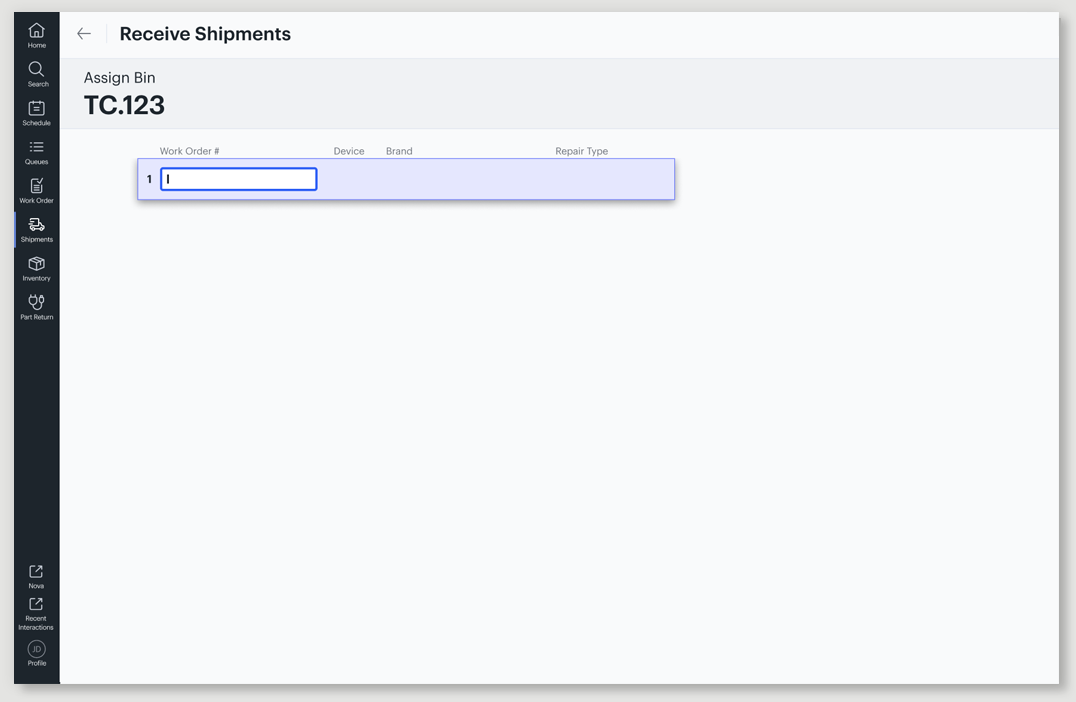Launch Nova external link icon
The width and height of the screenshot is (1076, 702).
pyautogui.click(x=36, y=576)
